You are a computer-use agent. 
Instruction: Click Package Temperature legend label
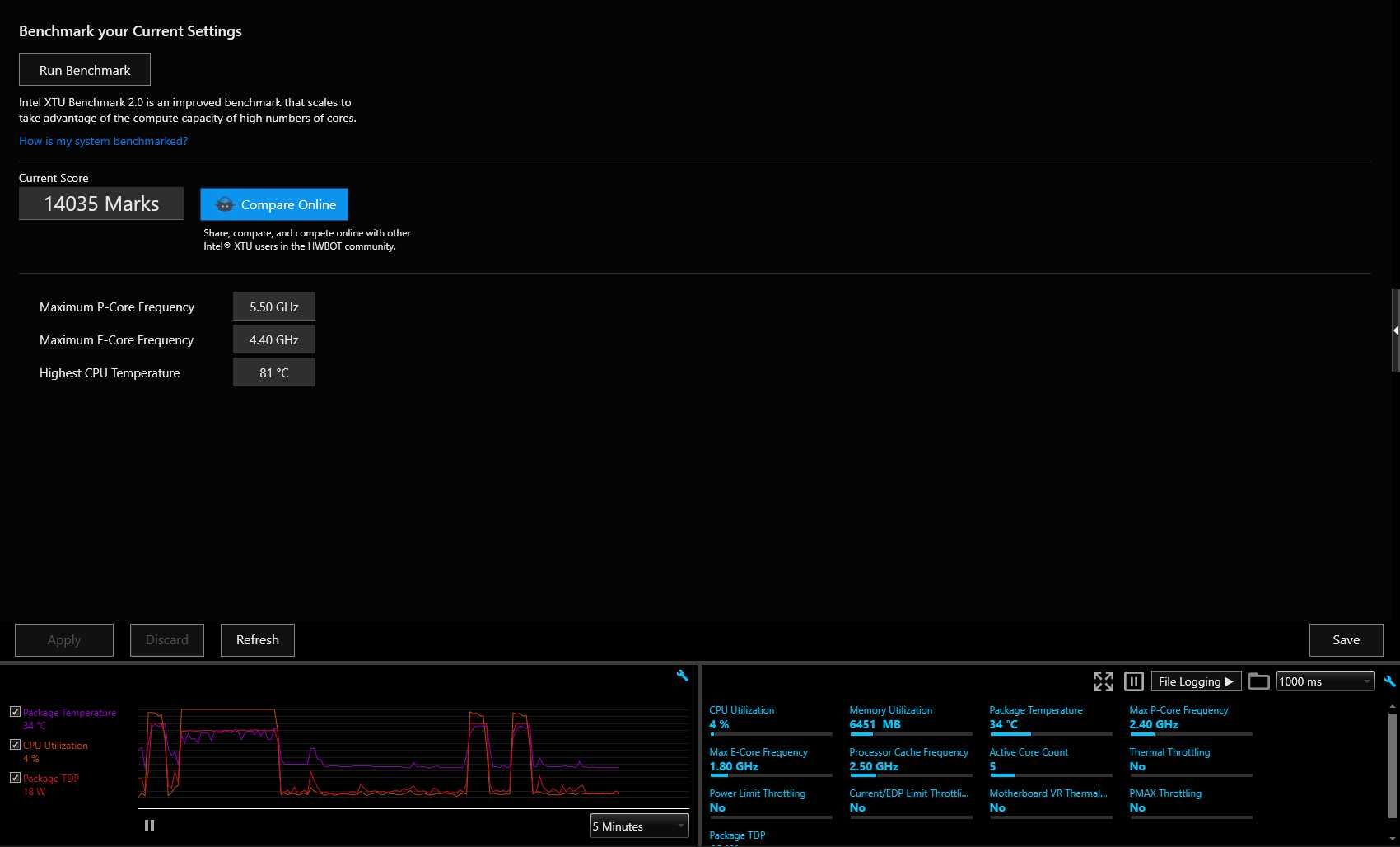tap(69, 713)
